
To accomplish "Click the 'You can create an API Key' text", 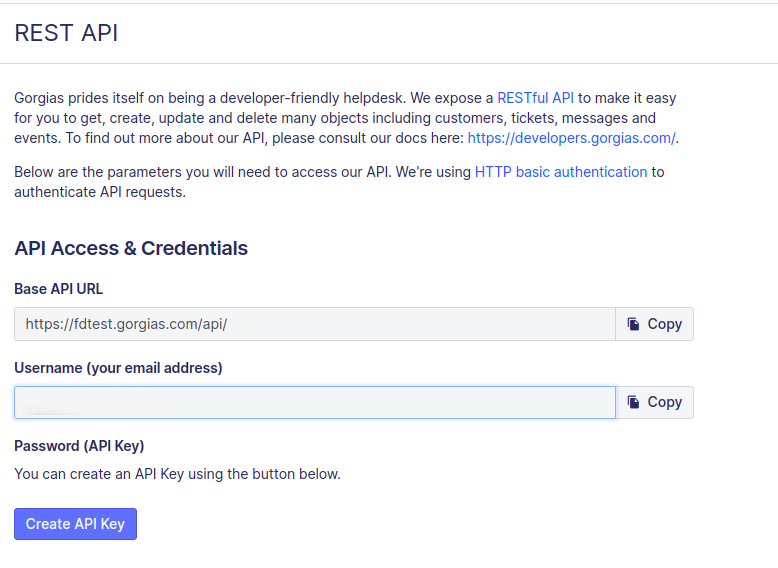I will tap(177, 474).
